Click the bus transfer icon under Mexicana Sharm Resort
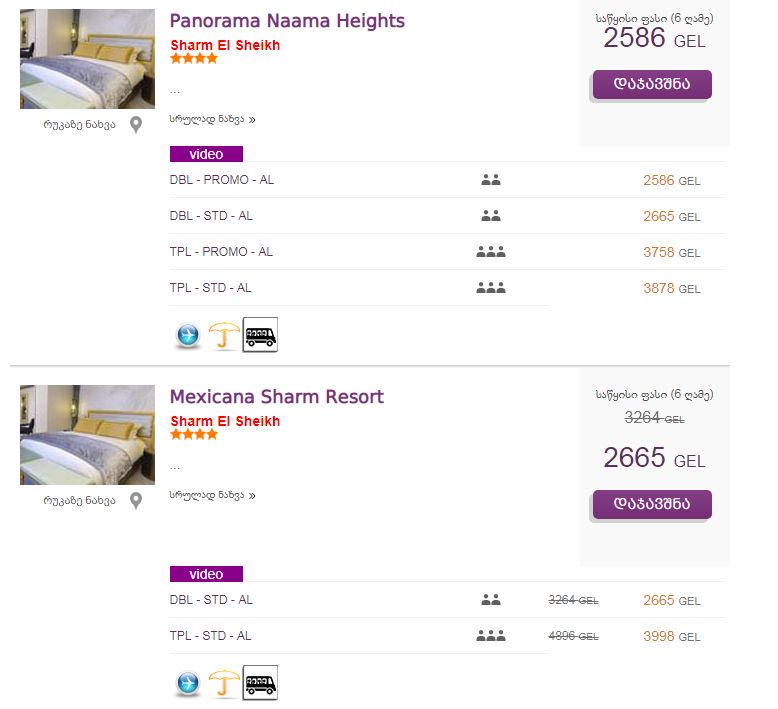 tap(260, 683)
